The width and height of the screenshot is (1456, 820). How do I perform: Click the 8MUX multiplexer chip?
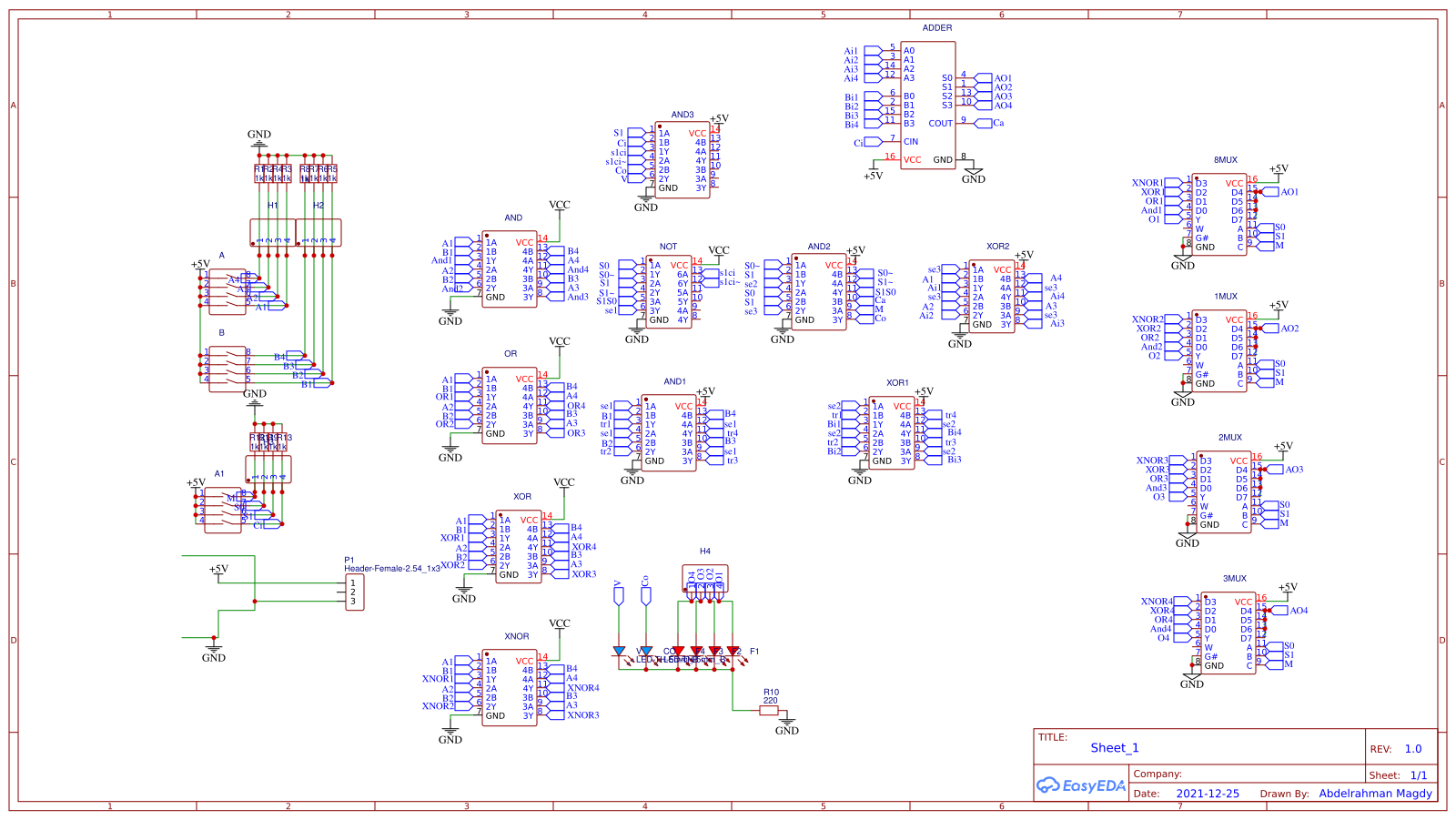pos(1219,214)
